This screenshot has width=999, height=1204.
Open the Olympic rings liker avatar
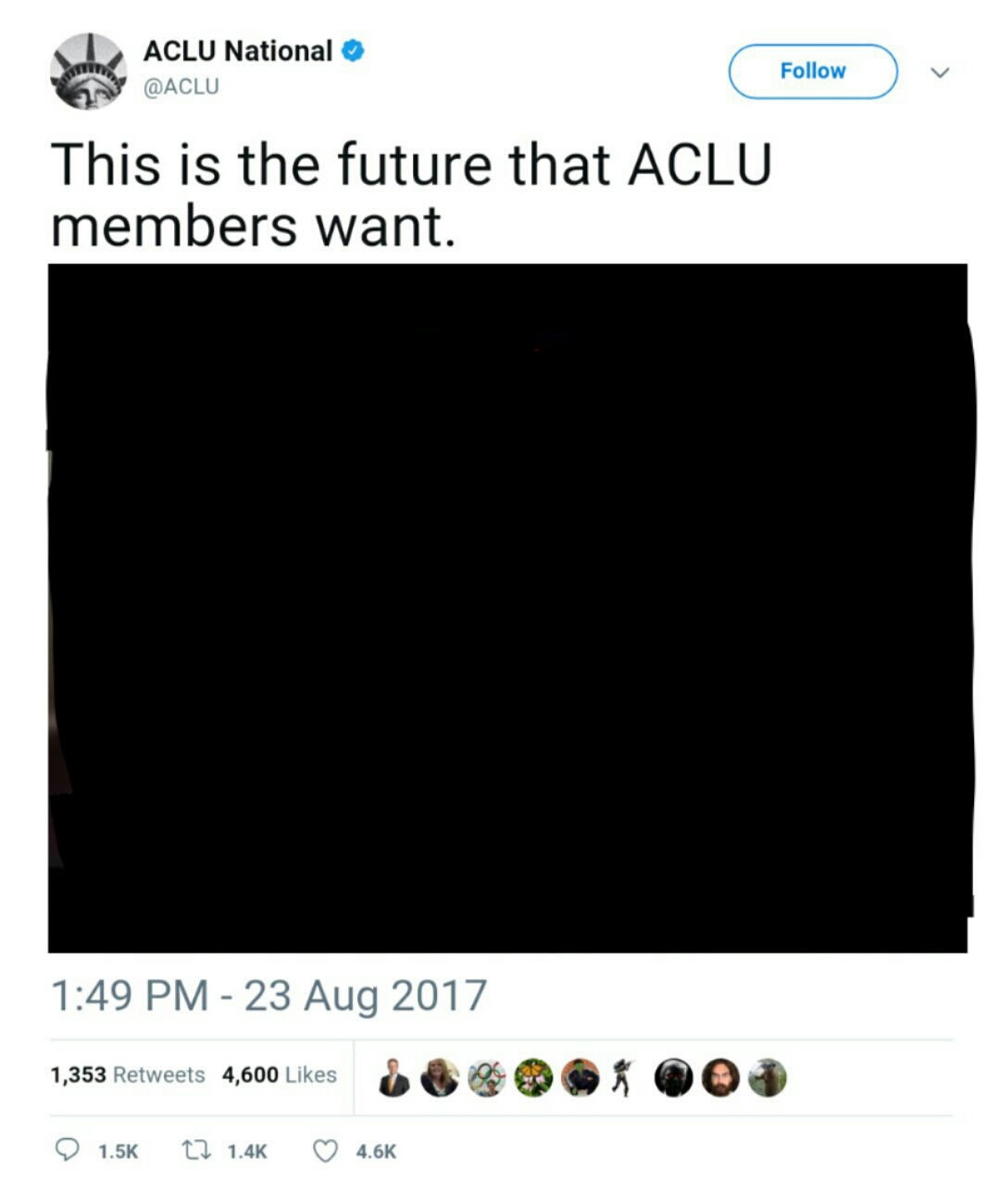(487, 1077)
